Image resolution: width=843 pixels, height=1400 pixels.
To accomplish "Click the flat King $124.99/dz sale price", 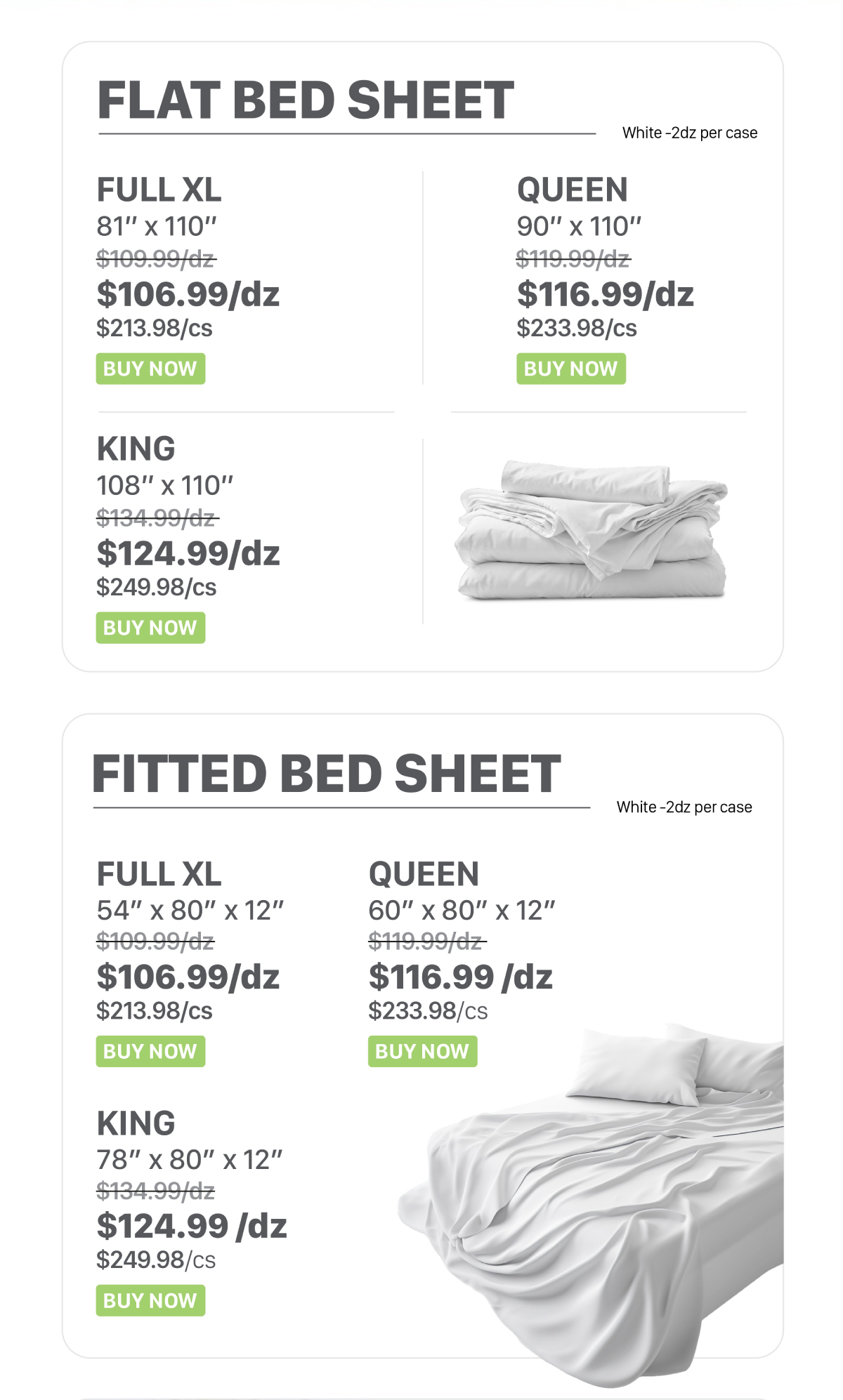I will (x=188, y=553).
